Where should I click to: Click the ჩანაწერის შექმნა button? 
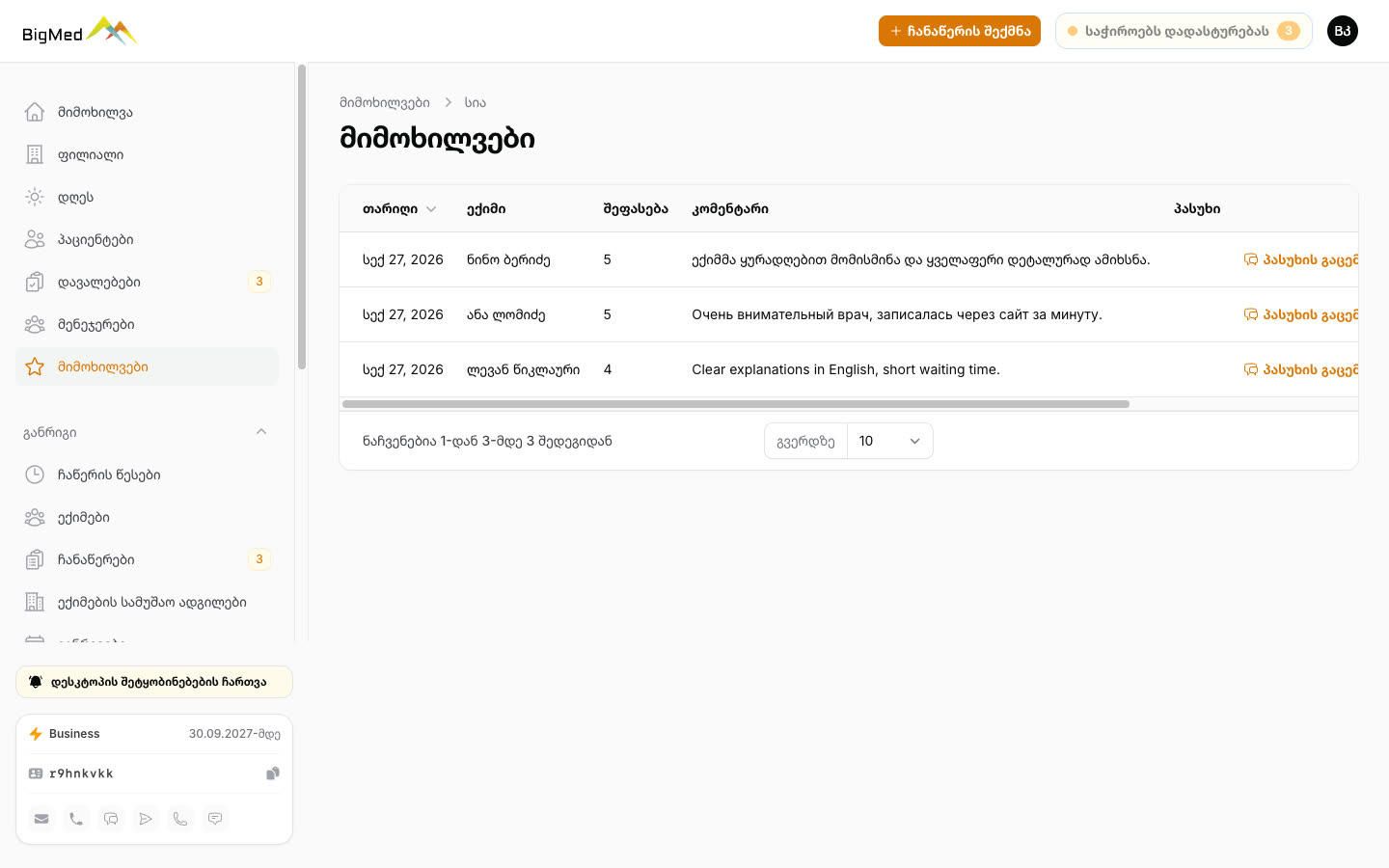point(960,31)
